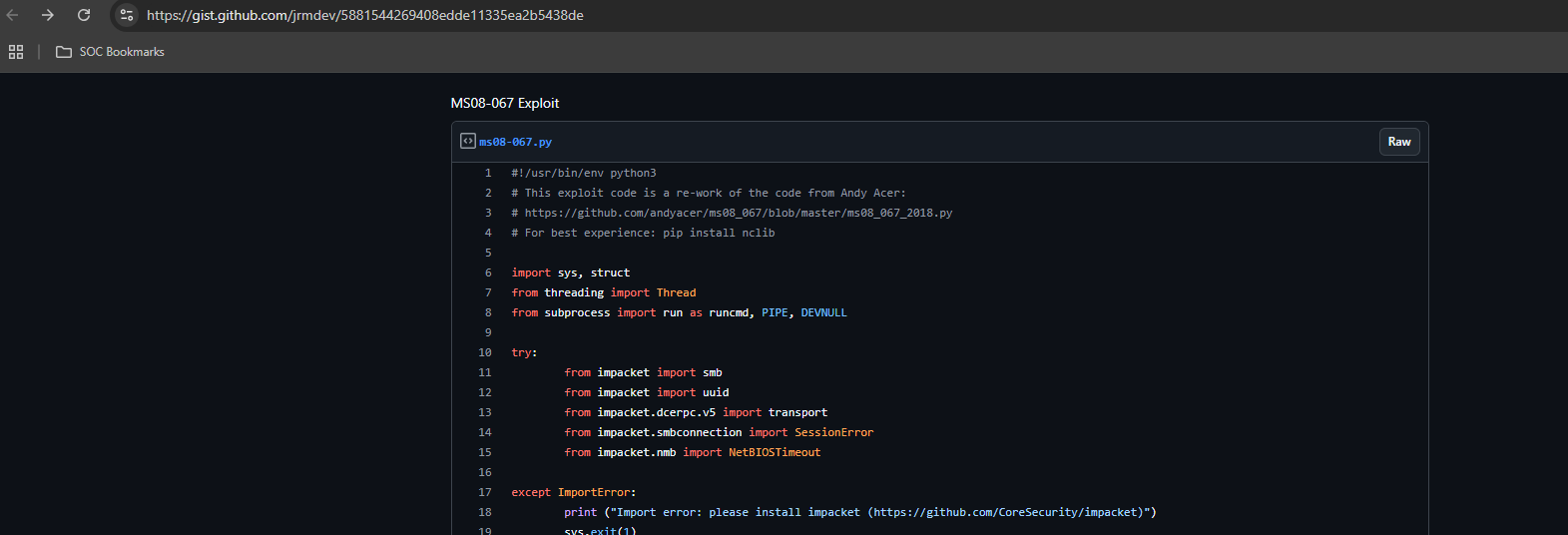Click the CoreSecurity impacket URL in print statement
This screenshot has width=1568, height=535.
(x=1008, y=512)
